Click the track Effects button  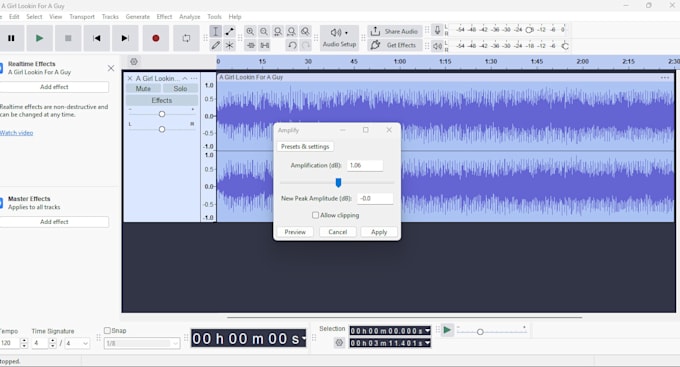point(162,100)
